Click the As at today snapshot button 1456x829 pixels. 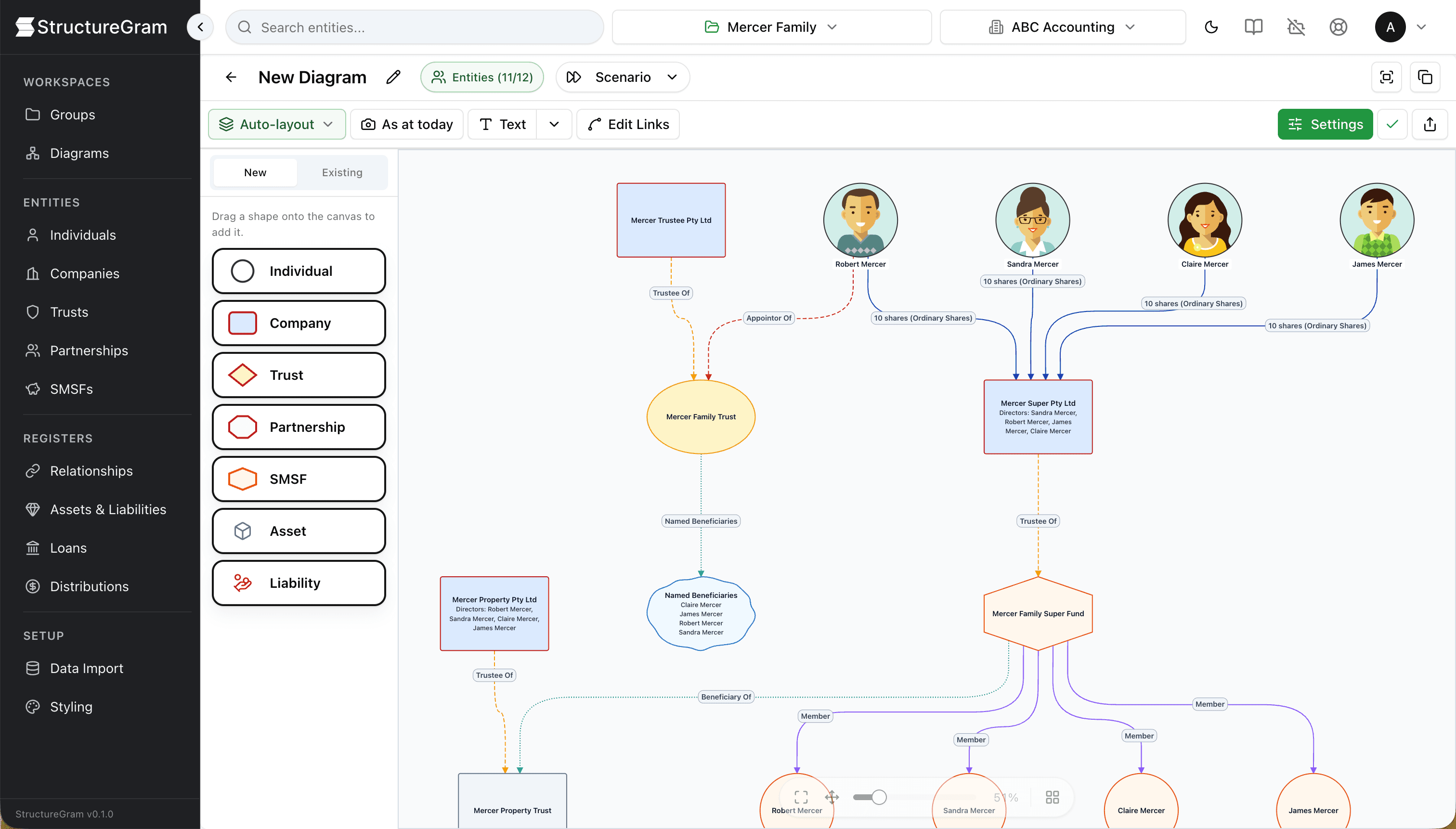point(406,124)
